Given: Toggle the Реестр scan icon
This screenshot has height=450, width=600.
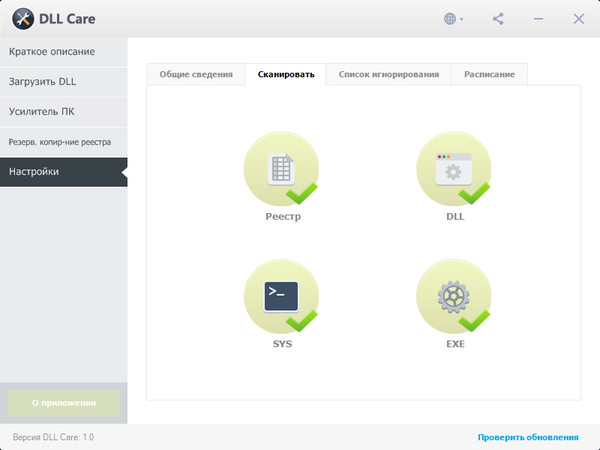Looking at the screenshot, I should (x=282, y=168).
